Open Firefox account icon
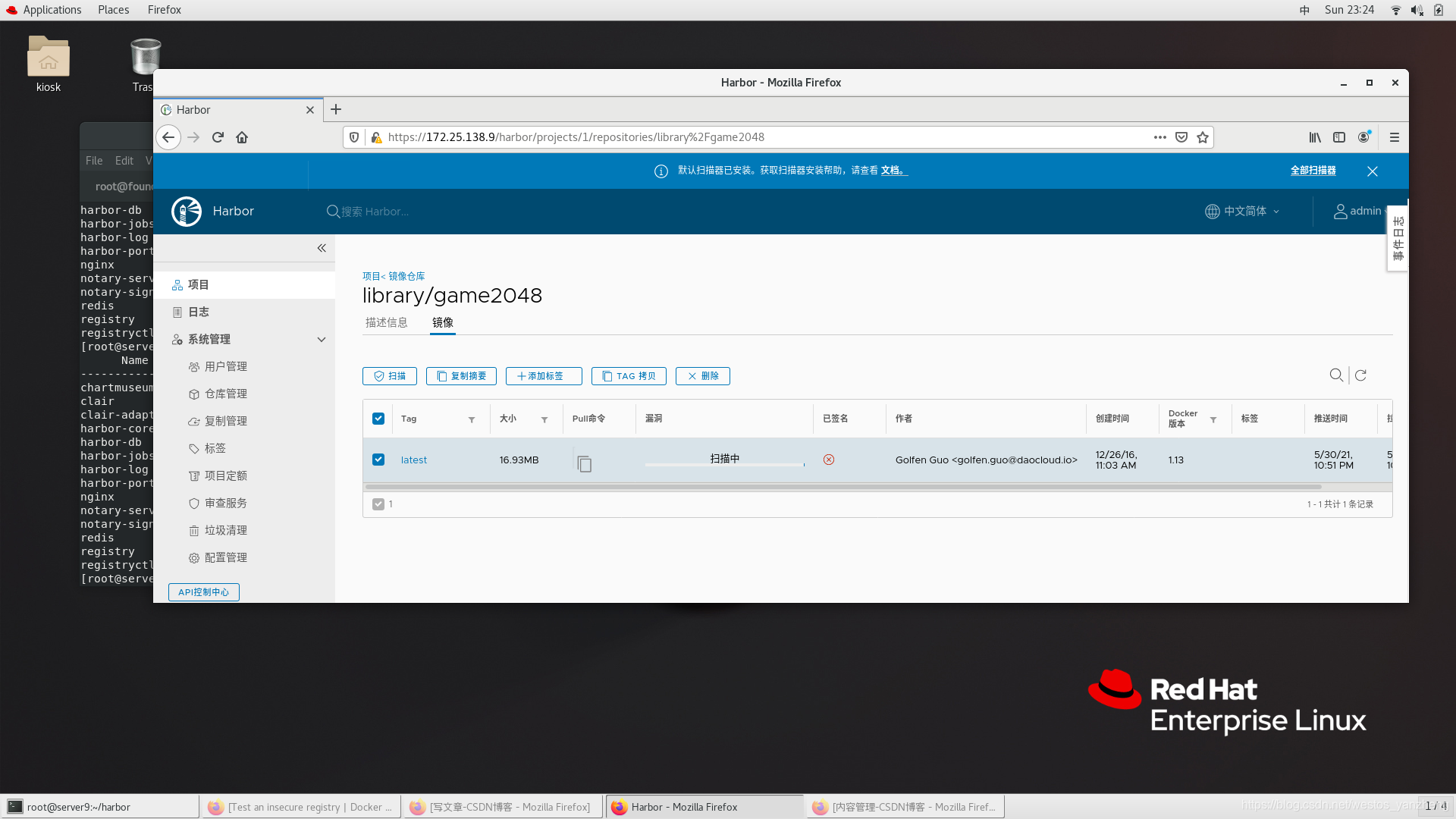The height and width of the screenshot is (819, 1456). tap(1364, 137)
